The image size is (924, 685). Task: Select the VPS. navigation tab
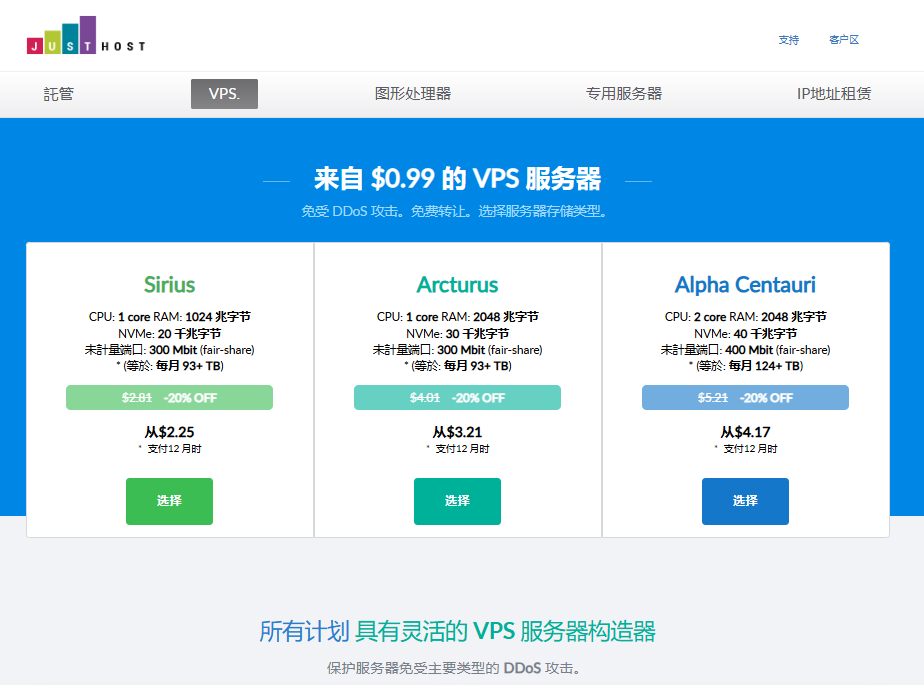[x=224, y=94]
